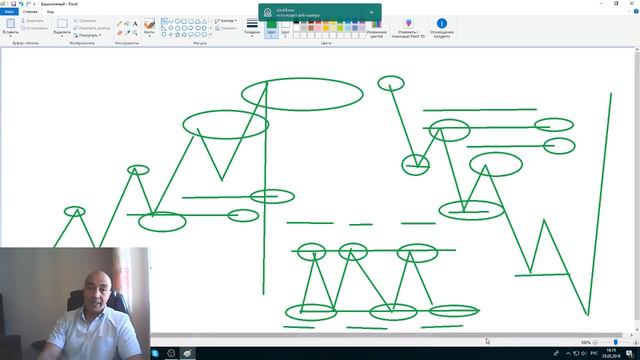Viewport: 640px width, 360px height.
Task: Pick the light blue palette swatch
Action: click(x=348, y=28)
